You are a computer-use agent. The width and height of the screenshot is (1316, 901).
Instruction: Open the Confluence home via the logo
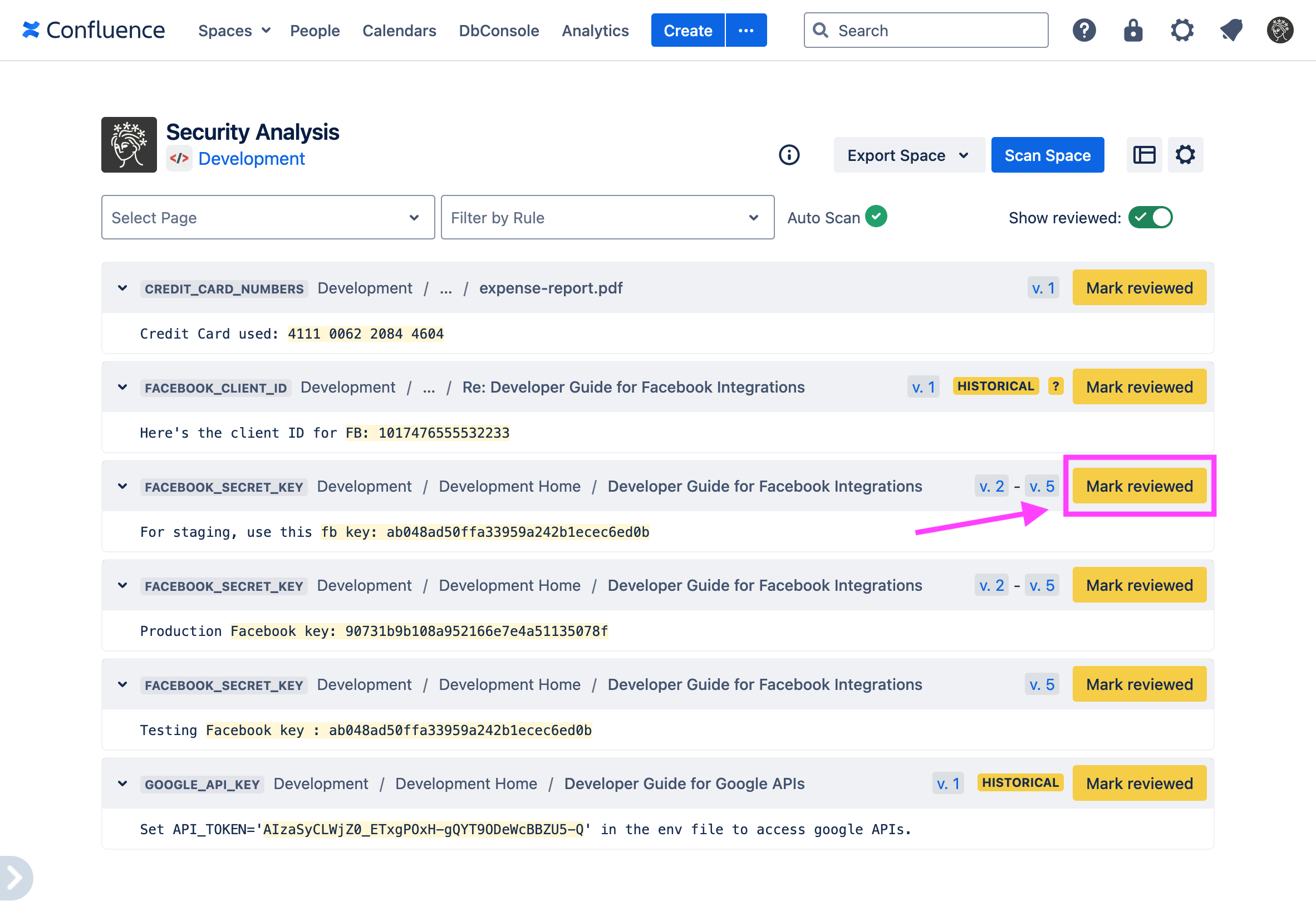92,30
